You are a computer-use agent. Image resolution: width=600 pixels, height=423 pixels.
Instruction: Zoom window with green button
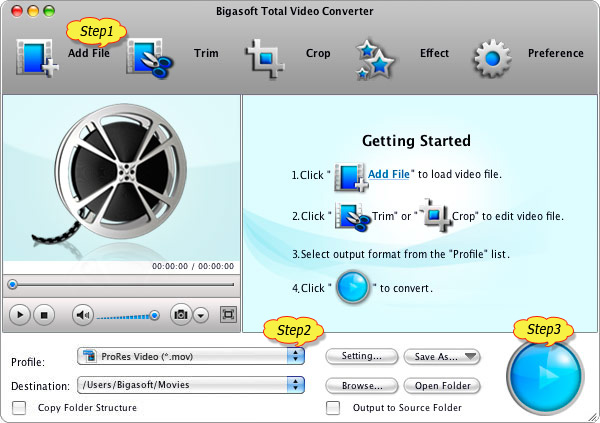pos(49,11)
